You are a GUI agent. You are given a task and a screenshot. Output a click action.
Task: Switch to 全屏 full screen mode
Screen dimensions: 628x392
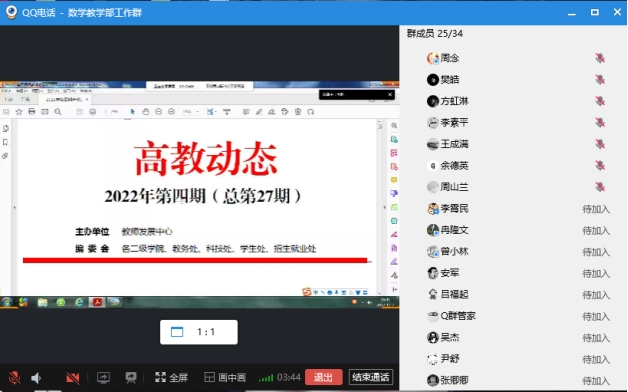click(171, 377)
